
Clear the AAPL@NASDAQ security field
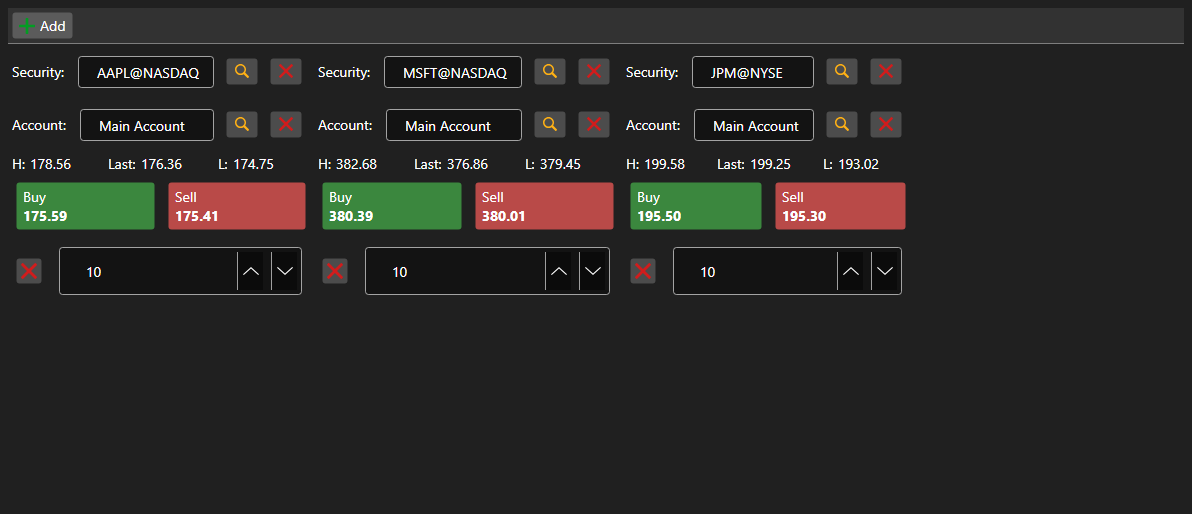coord(286,71)
